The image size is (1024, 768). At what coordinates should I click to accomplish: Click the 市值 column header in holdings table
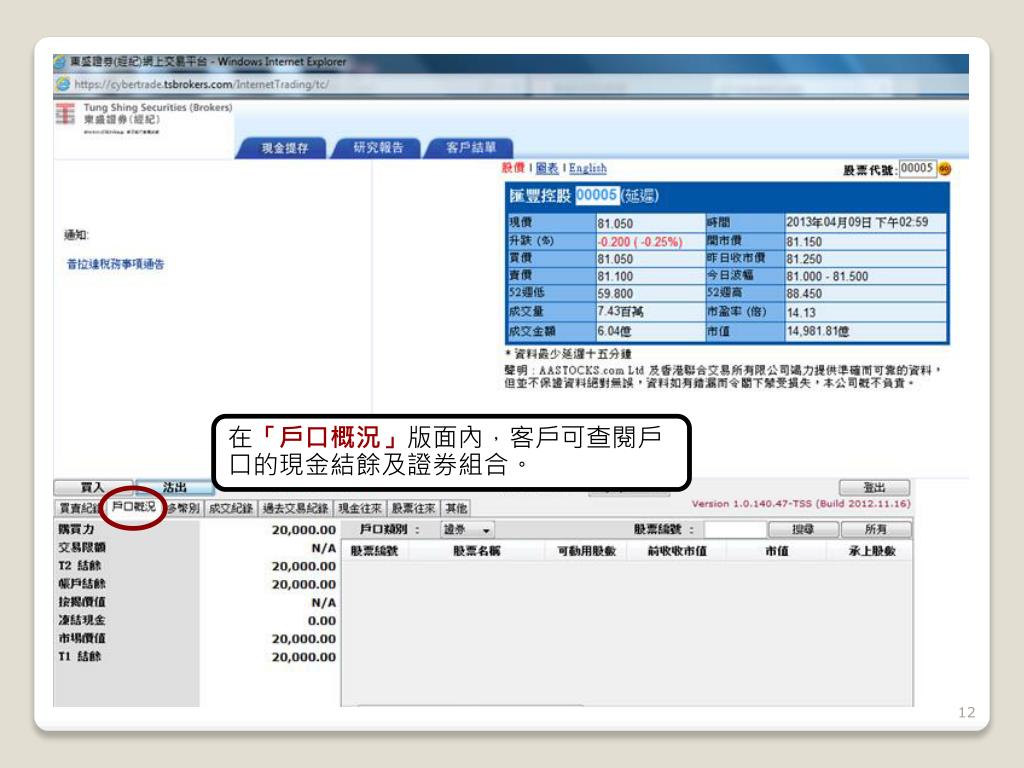777,551
